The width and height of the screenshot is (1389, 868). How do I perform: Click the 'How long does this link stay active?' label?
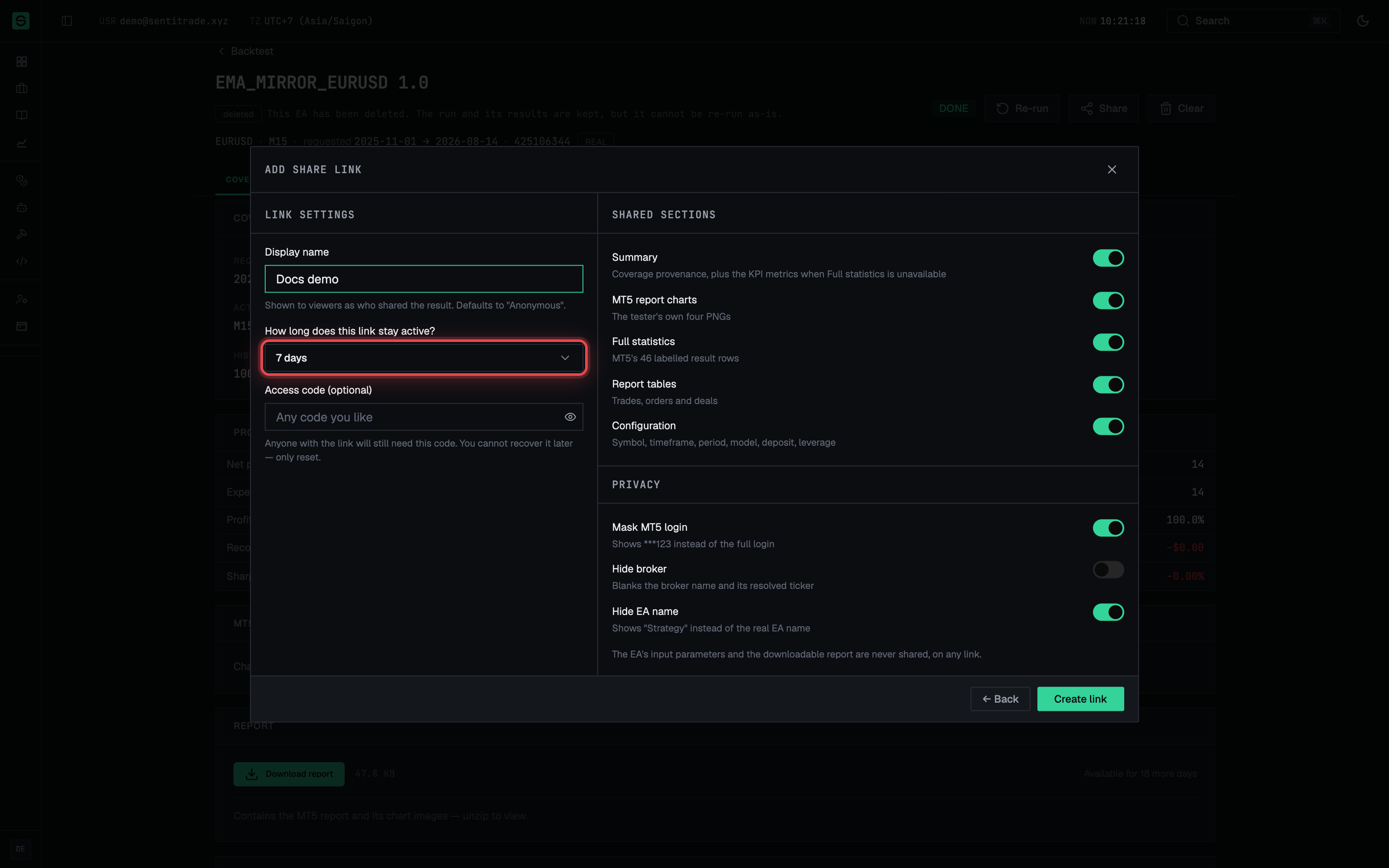point(349,331)
